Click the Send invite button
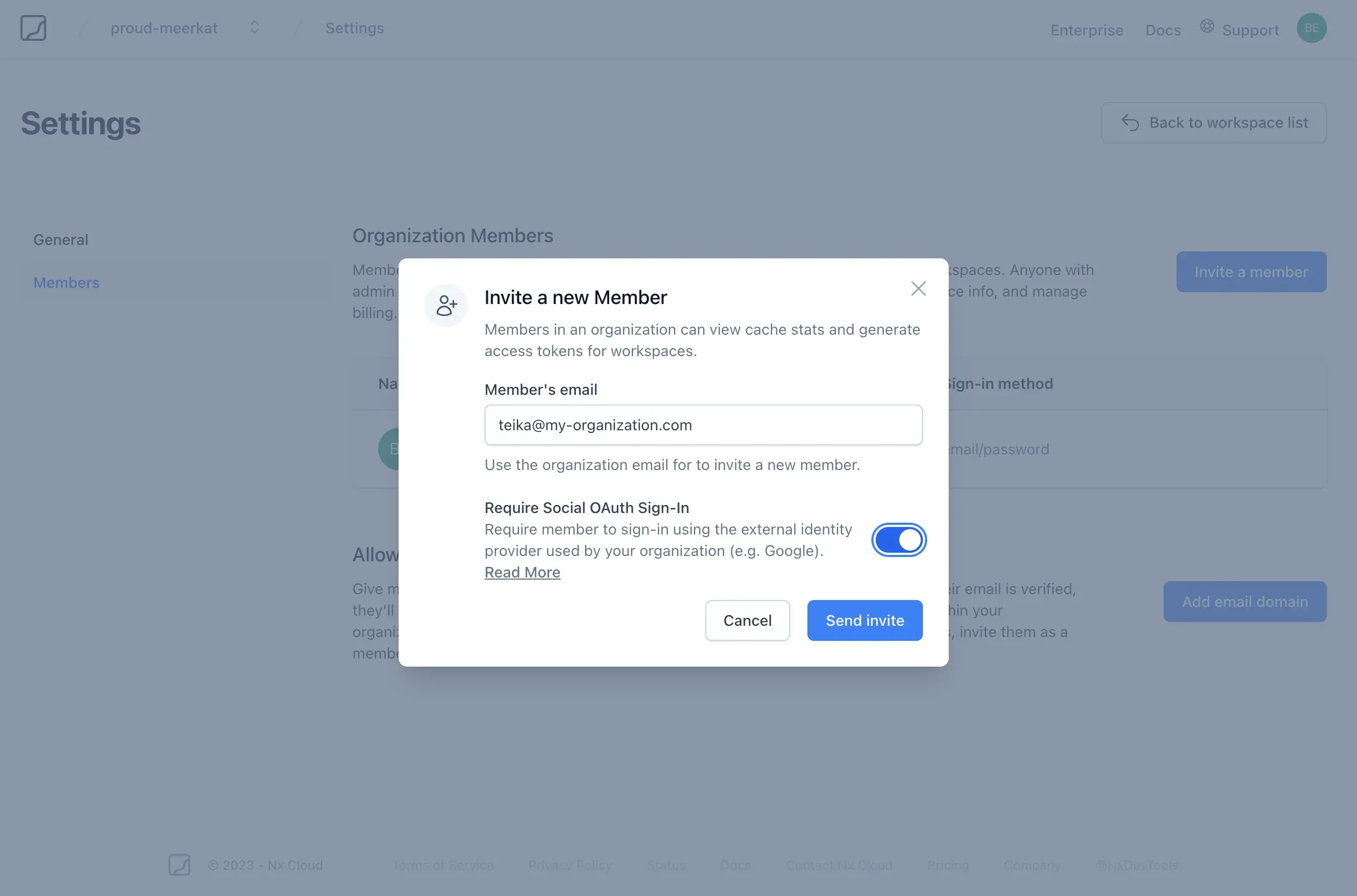This screenshot has width=1357, height=896. click(864, 620)
